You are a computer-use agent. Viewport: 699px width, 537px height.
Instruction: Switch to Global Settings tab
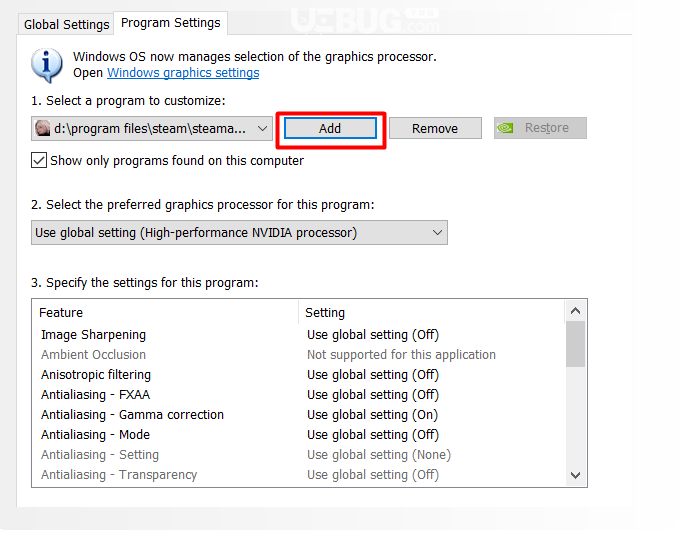click(66, 24)
